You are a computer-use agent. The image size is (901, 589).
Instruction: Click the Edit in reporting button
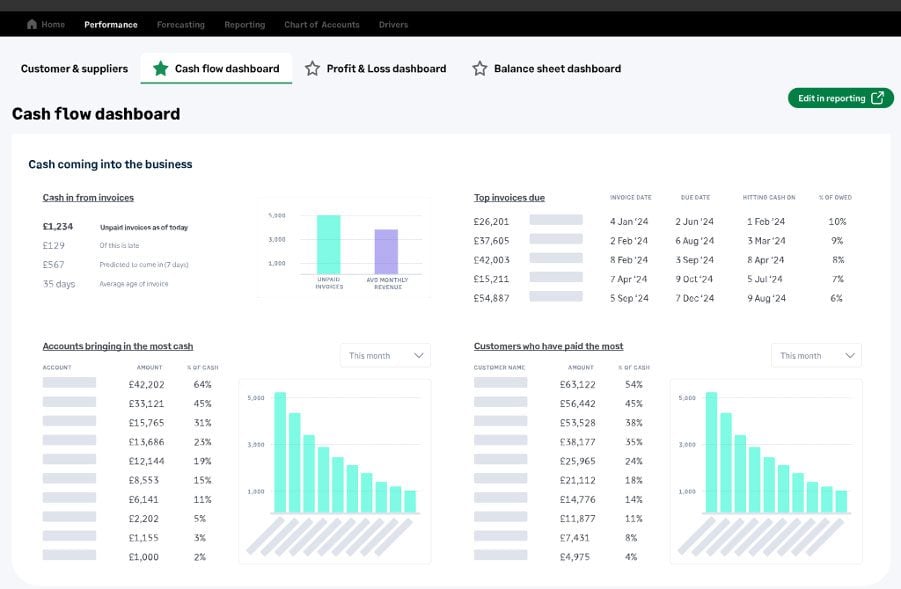click(x=840, y=98)
